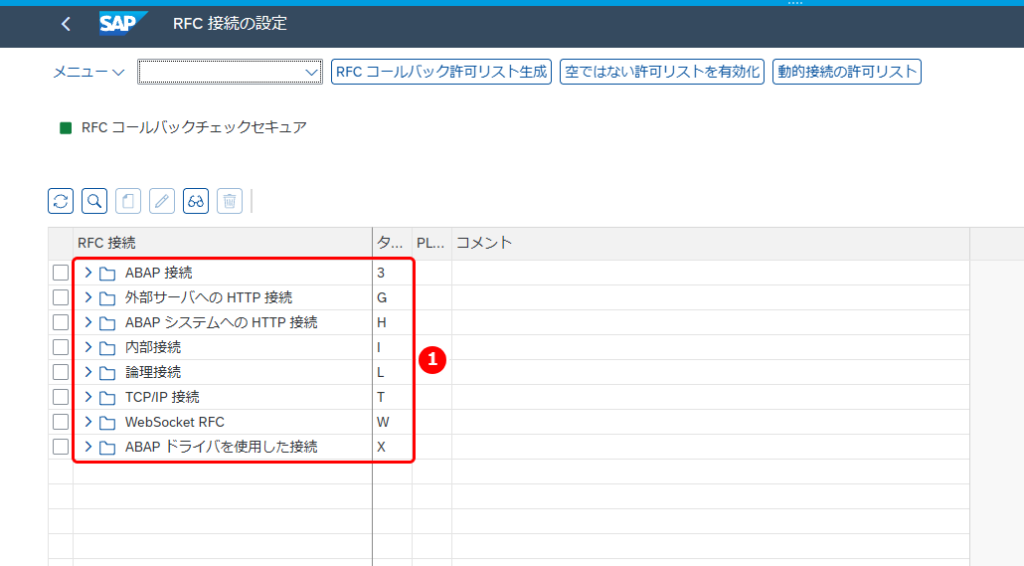Expand the 内部接続 node

pos(88,347)
